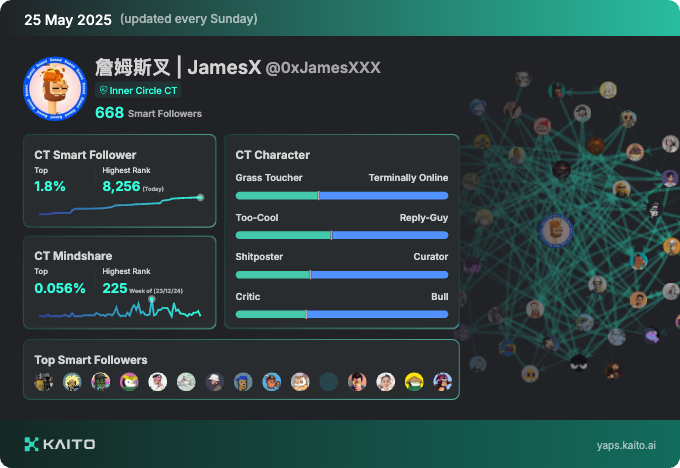Viewport: 680px width, 468px height.
Task: Click the 'Bull' label
Action: [439, 297]
